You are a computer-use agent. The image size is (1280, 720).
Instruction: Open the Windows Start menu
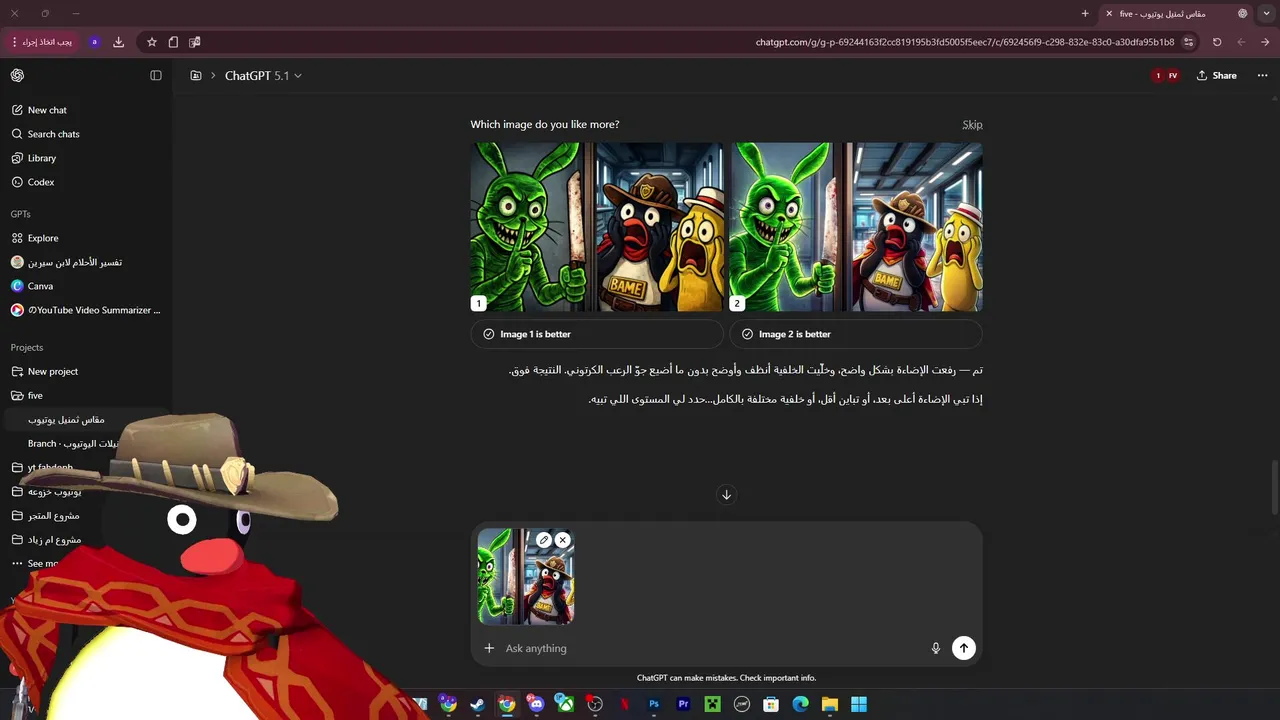(859, 704)
